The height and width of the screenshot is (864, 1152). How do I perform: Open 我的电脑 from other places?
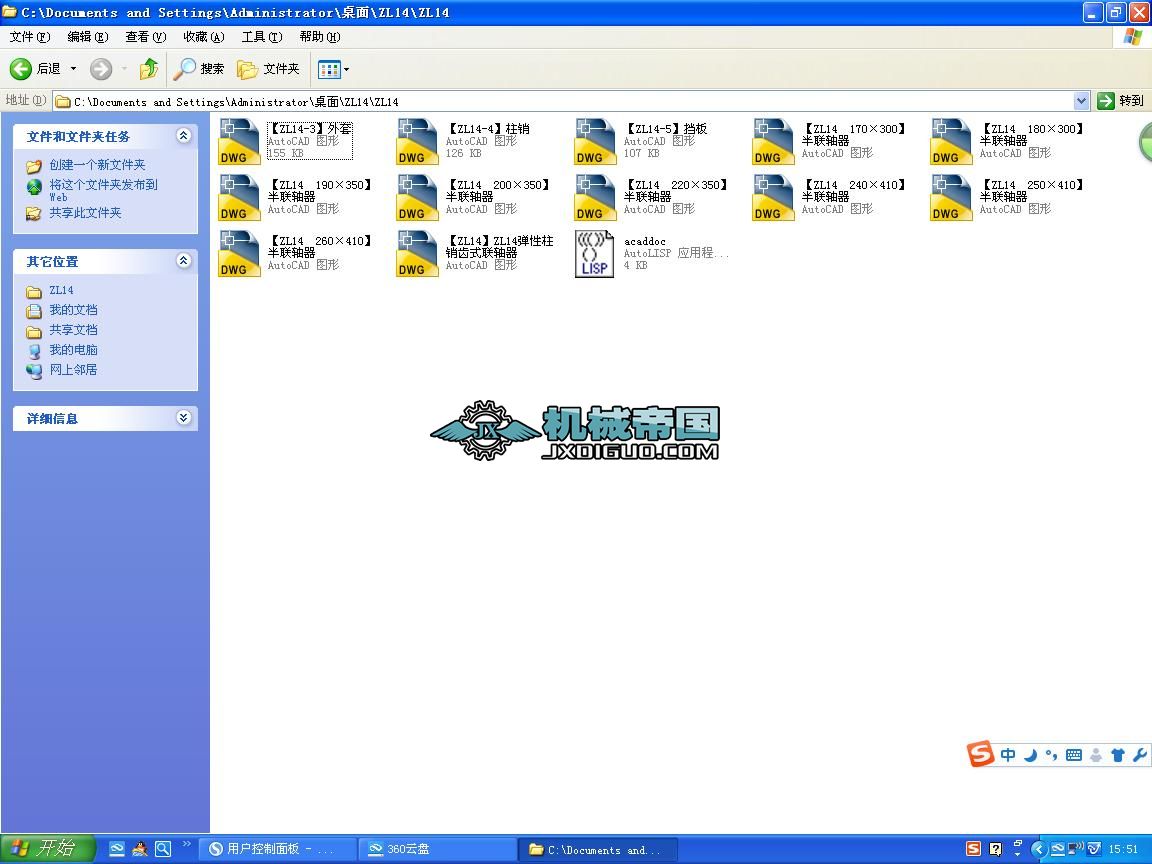pyautogui.click(x=73, y=350)
